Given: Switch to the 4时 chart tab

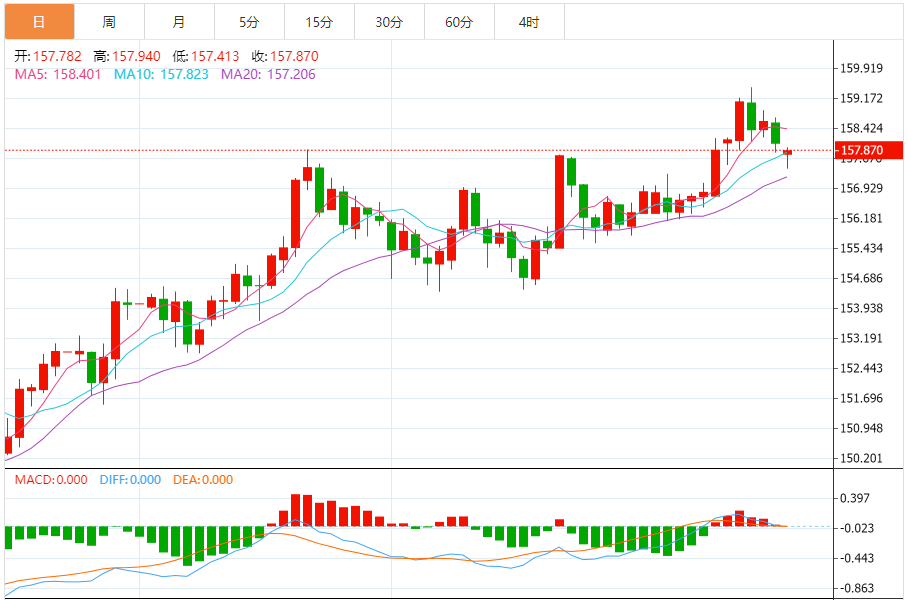Looking at the screenshot, I should click(x=529, y=21).
